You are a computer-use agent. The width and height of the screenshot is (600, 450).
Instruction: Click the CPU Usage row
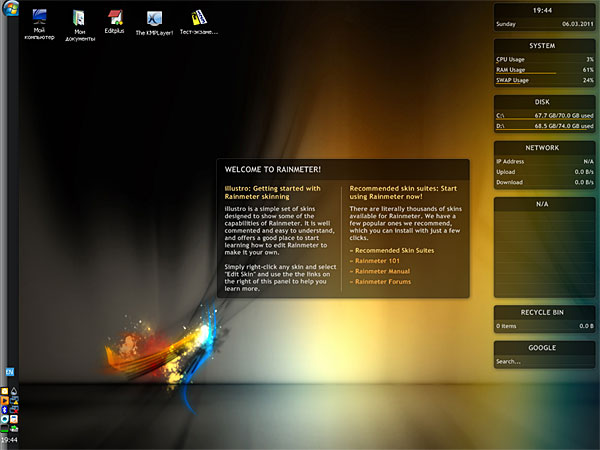click(x=545, y=60)
